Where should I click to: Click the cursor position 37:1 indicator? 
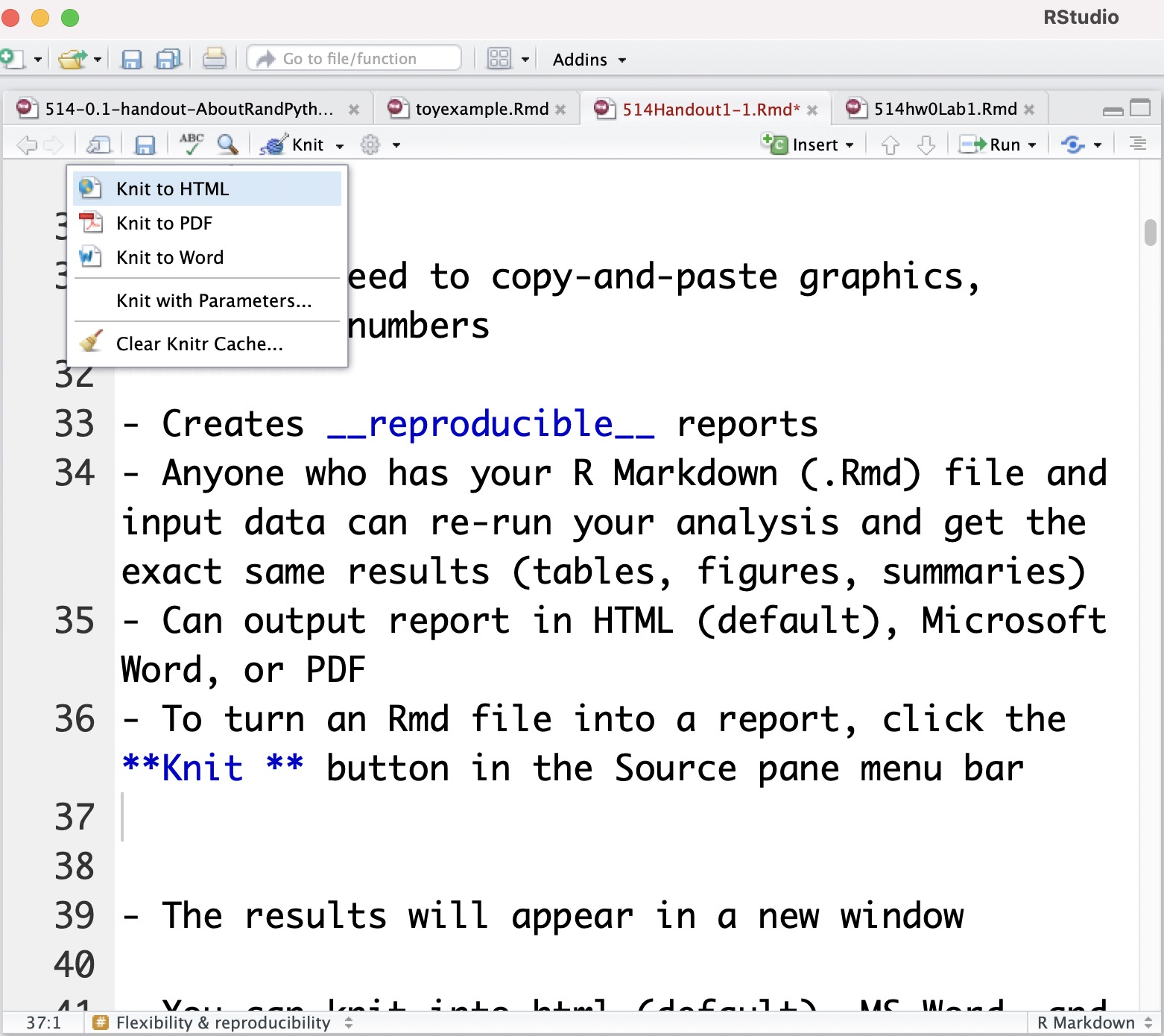(43, 1023)
